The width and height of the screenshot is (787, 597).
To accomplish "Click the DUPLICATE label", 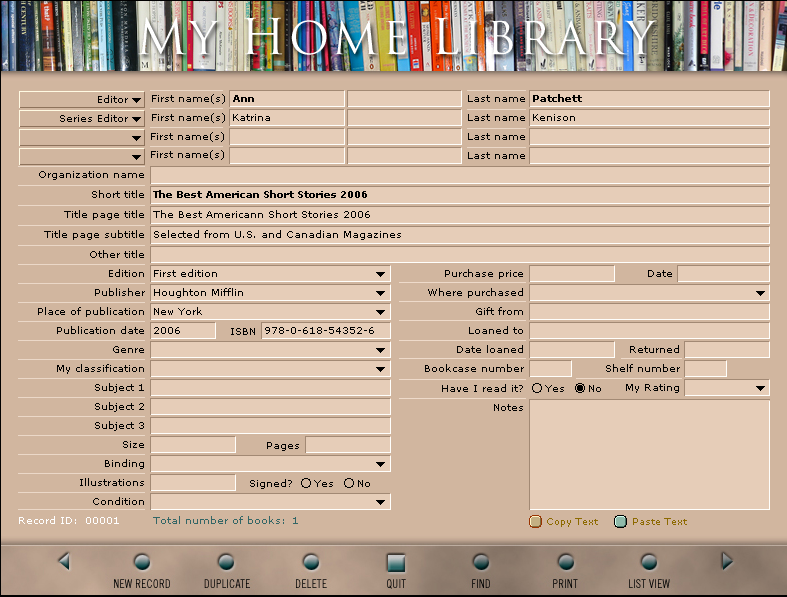I will tap(227, 583).
